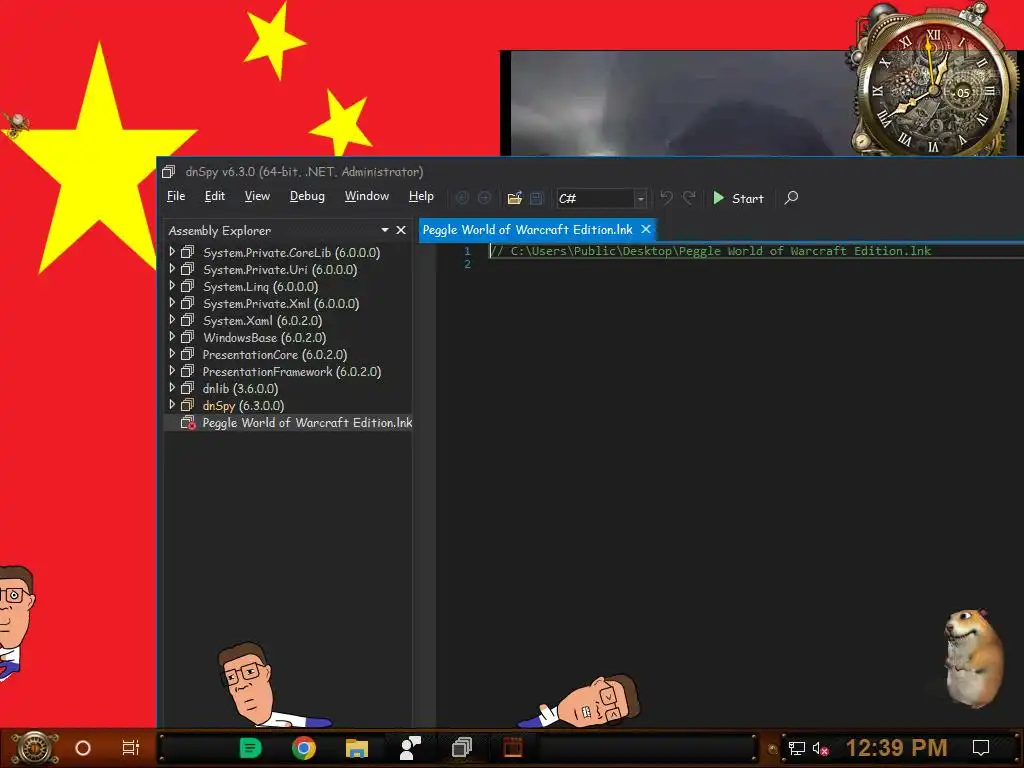Expand the System.Linq node
The height and width of the screenshot is (768, 1024).
[x=172, y=285]
